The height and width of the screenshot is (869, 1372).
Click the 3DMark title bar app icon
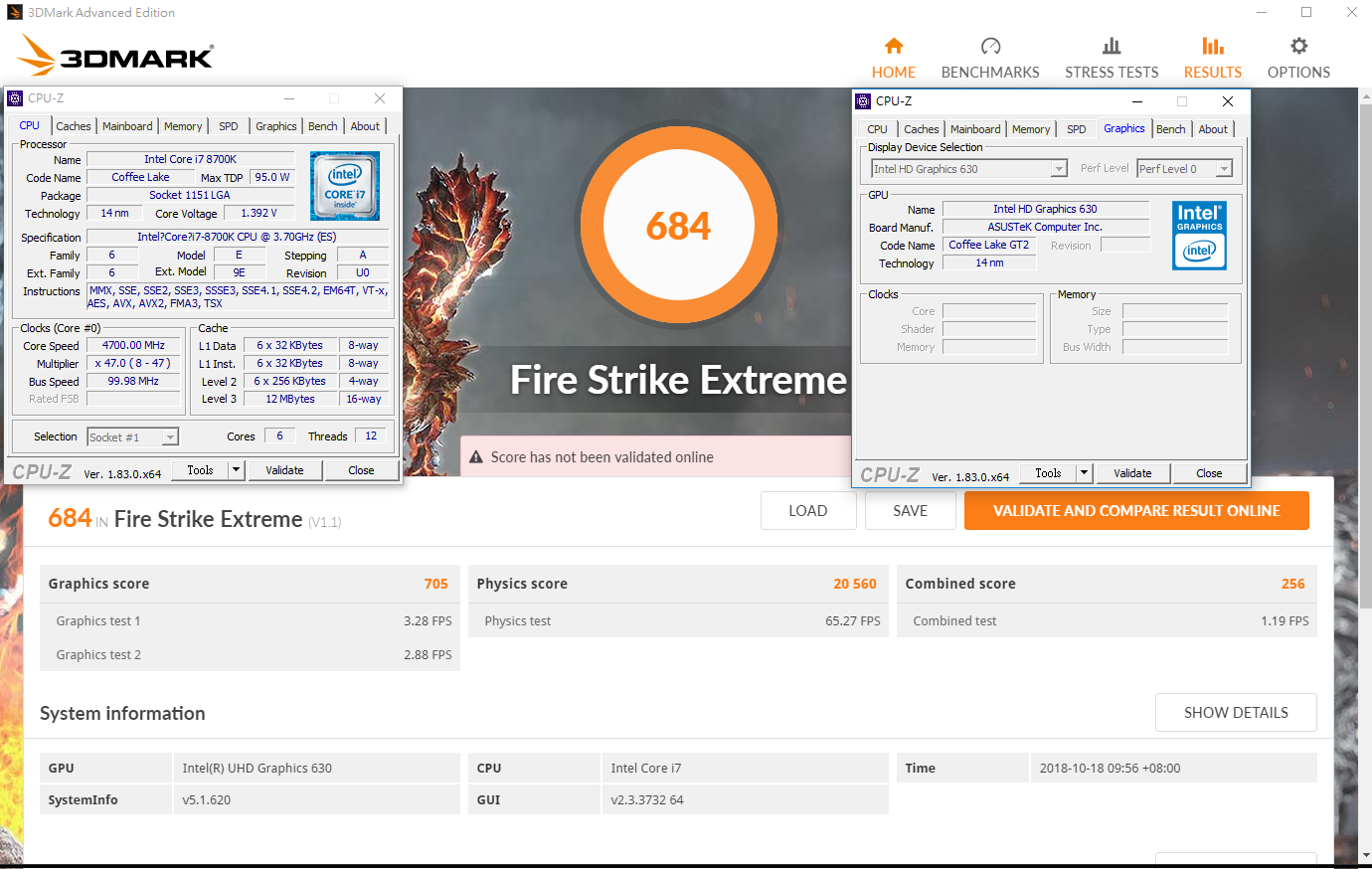click(x=14, y=13)
